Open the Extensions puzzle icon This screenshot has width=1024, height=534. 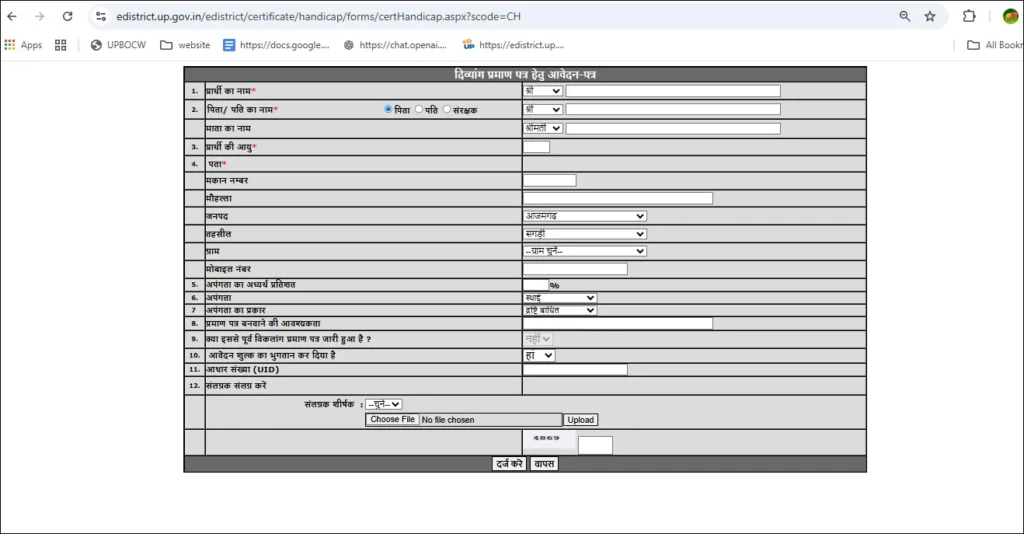pyautogui.click(x=969, y=17)
